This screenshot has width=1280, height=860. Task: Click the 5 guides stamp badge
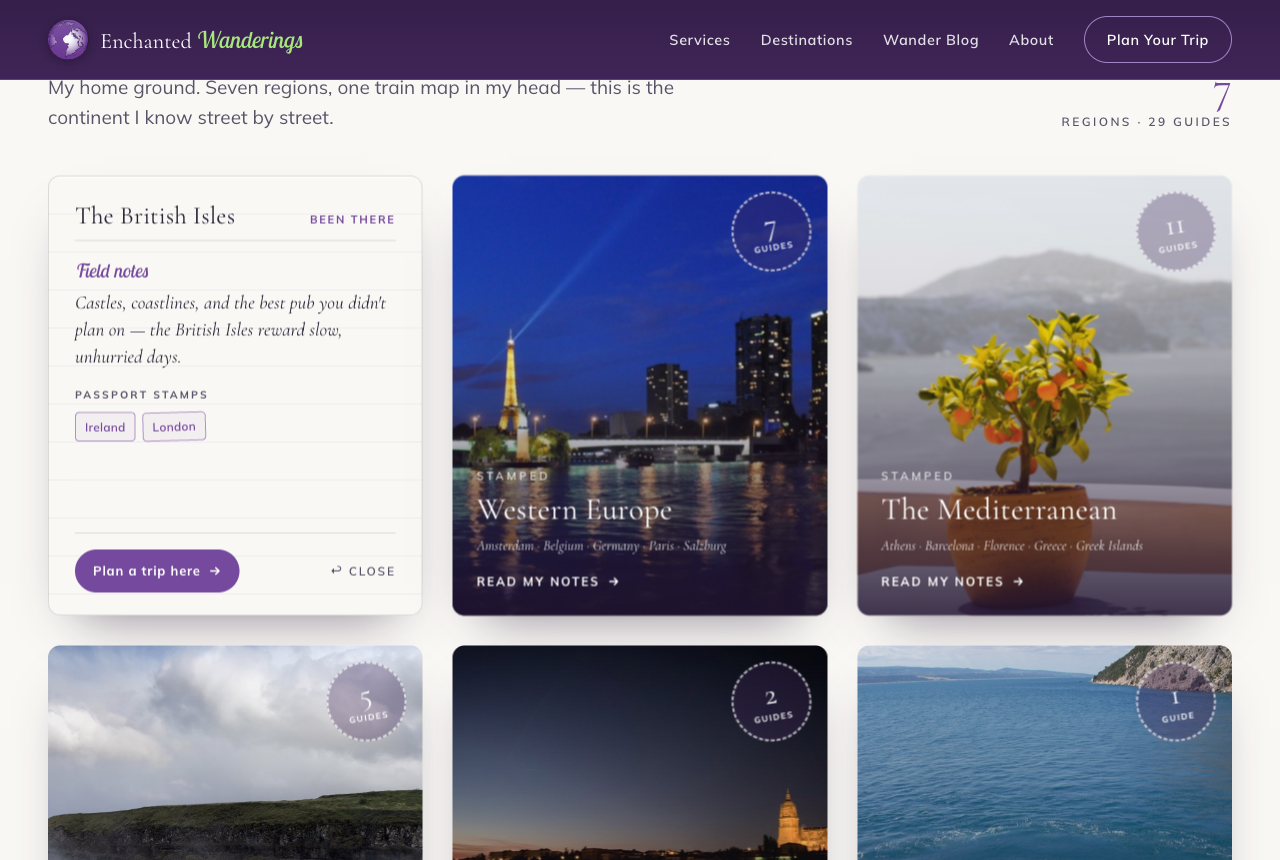point(366,702)
